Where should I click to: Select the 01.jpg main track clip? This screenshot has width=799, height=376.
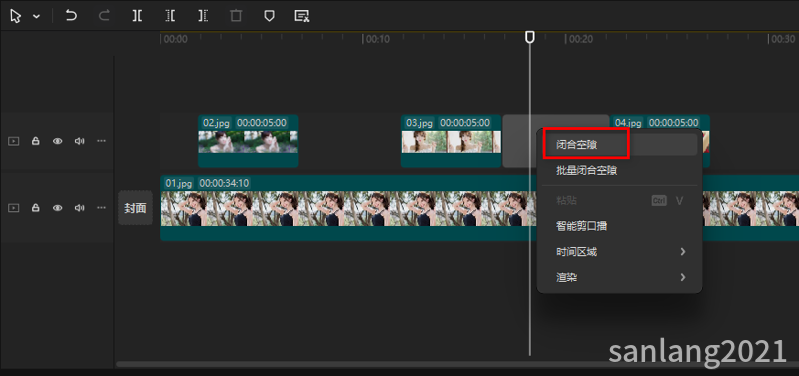click(x=480, y=208)
